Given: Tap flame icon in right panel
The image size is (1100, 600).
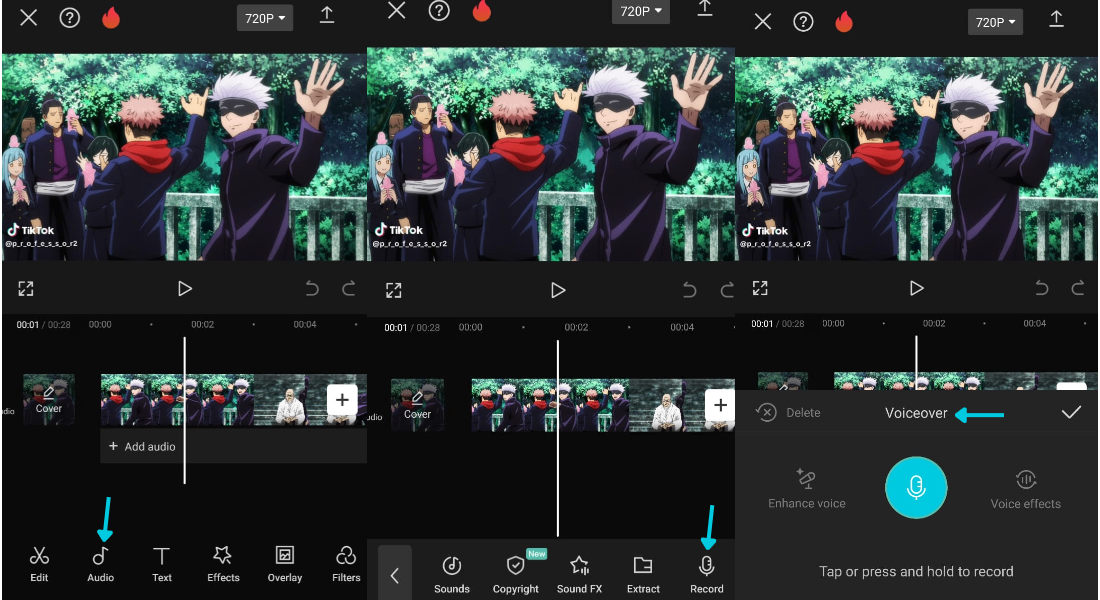Looking at the screenshot, I should pos(844,22).
